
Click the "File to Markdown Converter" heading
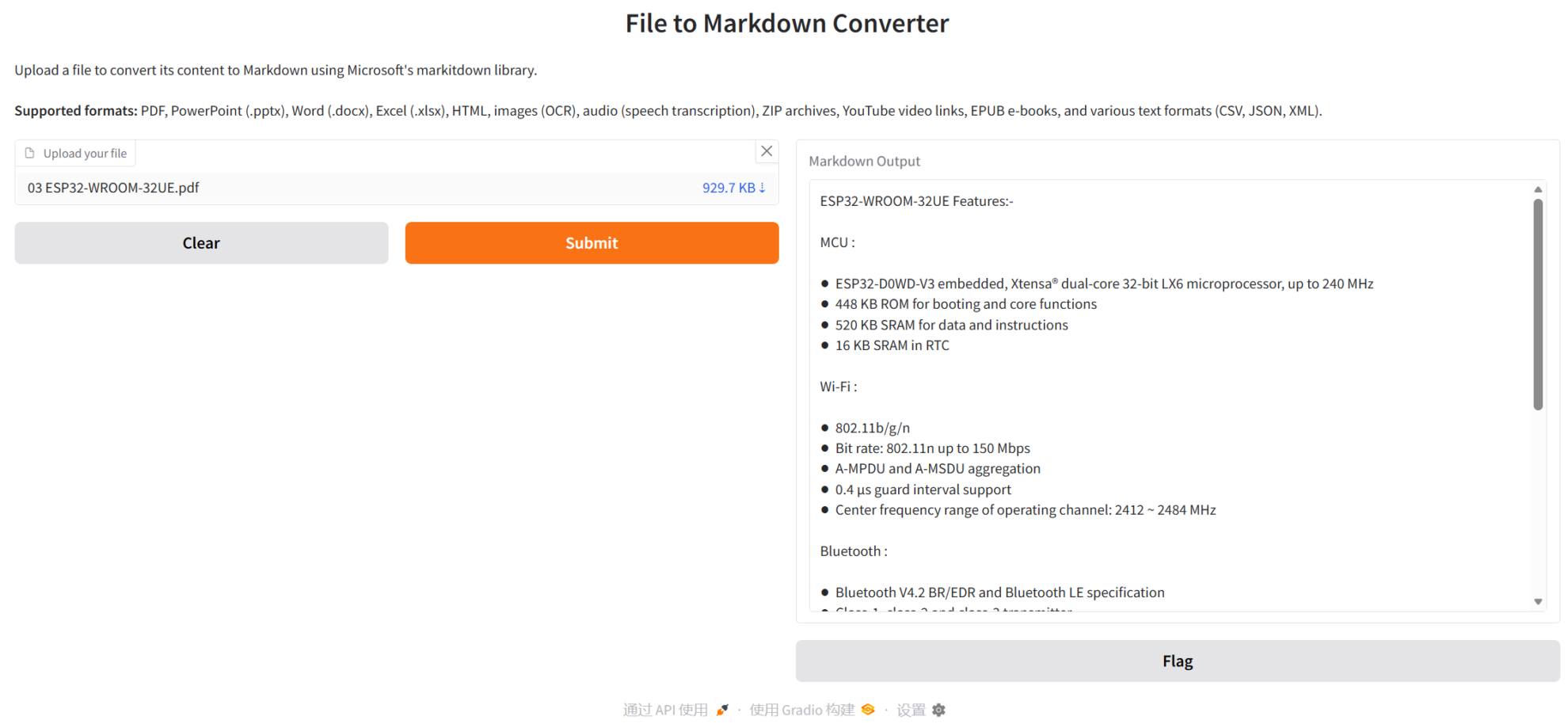click(786, 24)
